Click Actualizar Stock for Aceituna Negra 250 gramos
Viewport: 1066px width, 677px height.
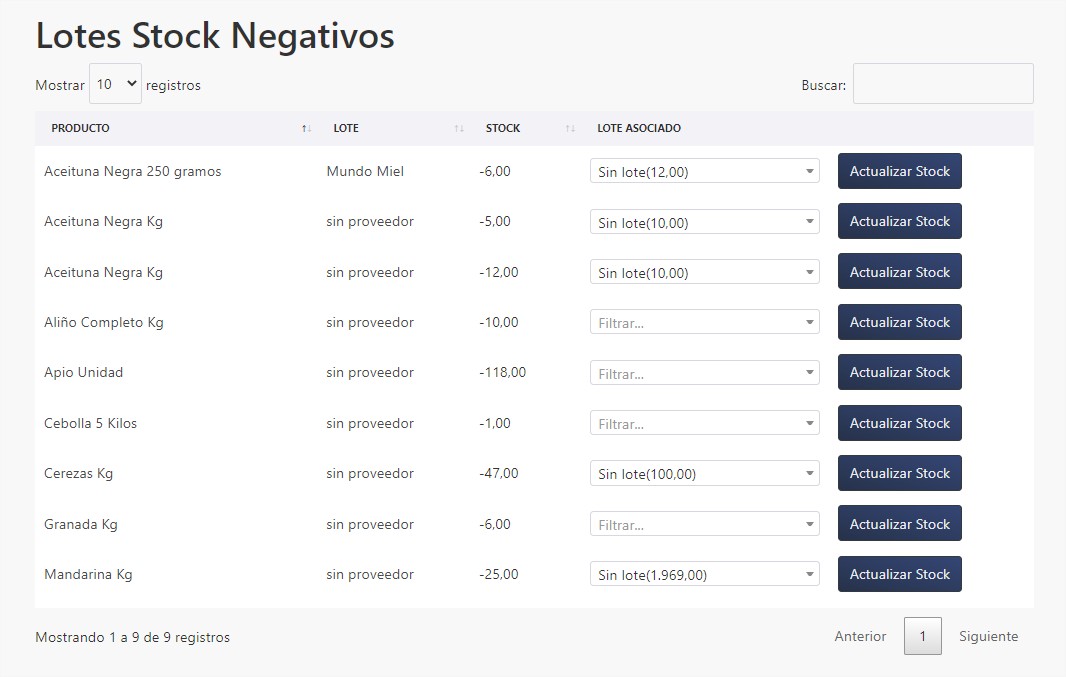[899, 171]
